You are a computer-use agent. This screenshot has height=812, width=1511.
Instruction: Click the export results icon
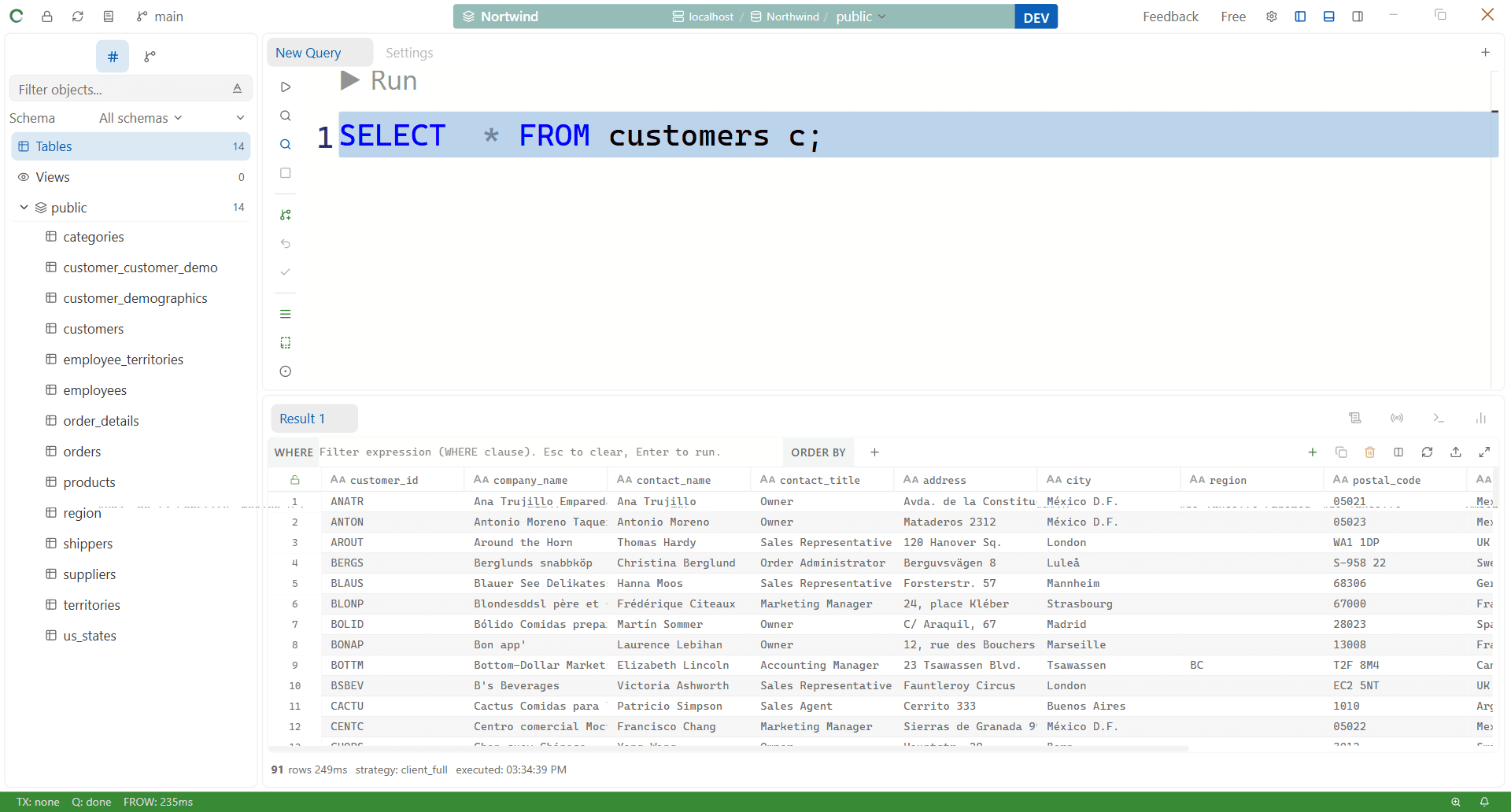coord(1456,452)
